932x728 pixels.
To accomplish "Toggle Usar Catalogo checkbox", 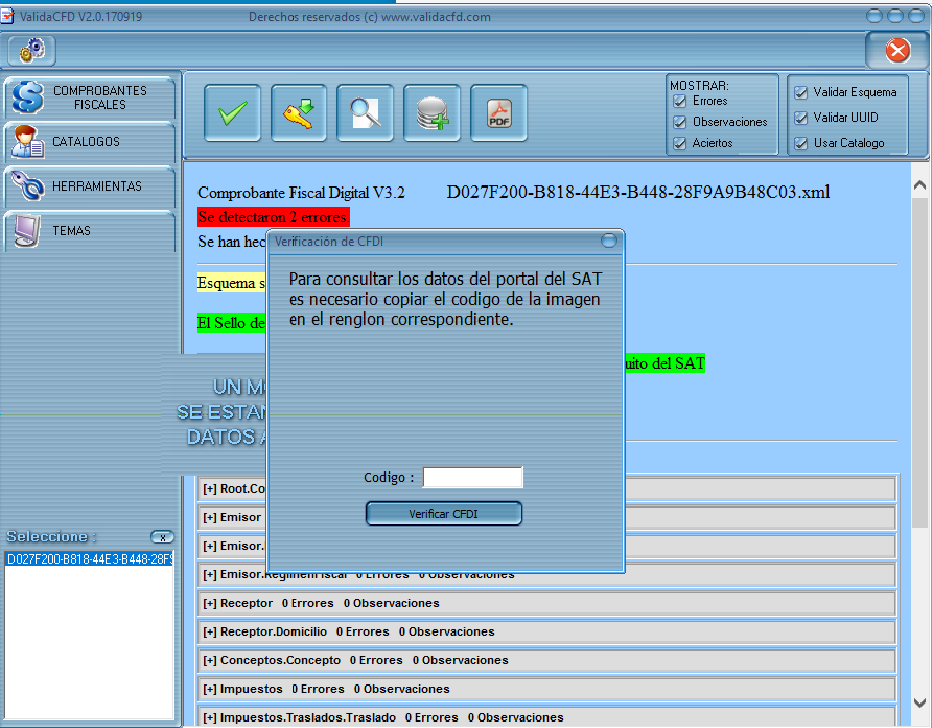I will [801, 143].
